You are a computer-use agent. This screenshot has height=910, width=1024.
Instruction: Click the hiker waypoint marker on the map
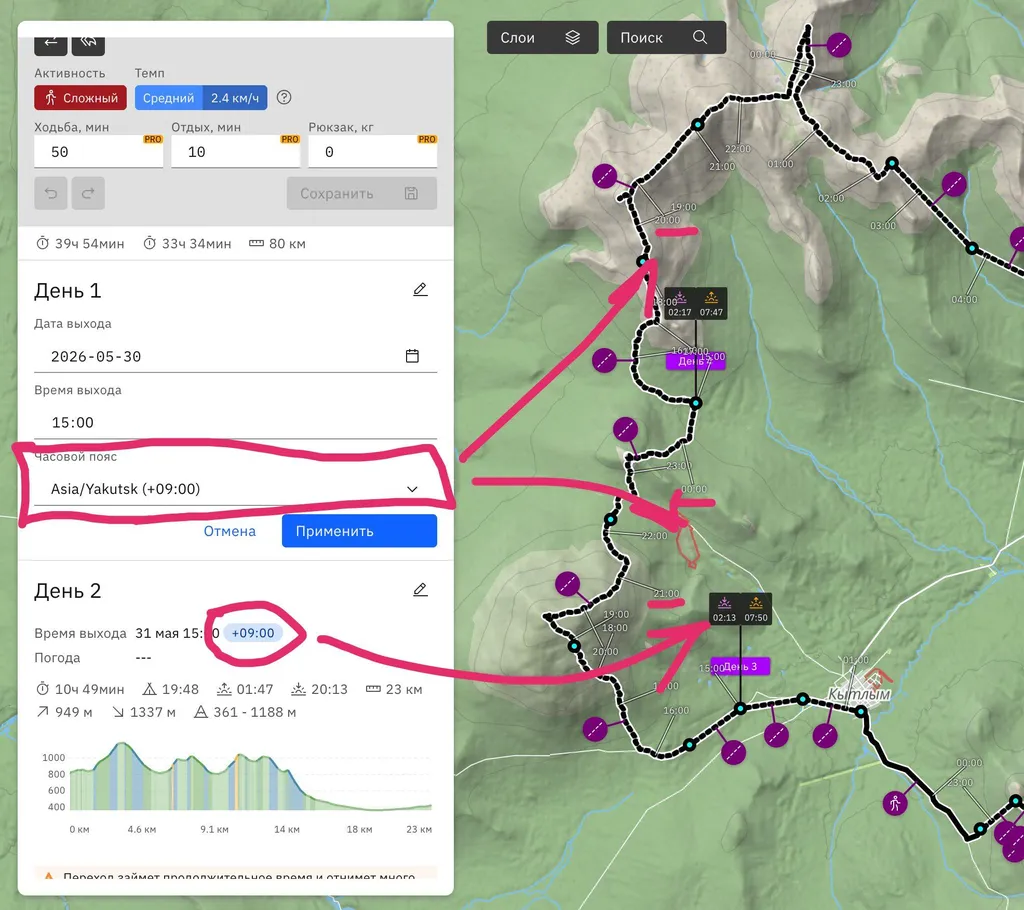[895, 803]
